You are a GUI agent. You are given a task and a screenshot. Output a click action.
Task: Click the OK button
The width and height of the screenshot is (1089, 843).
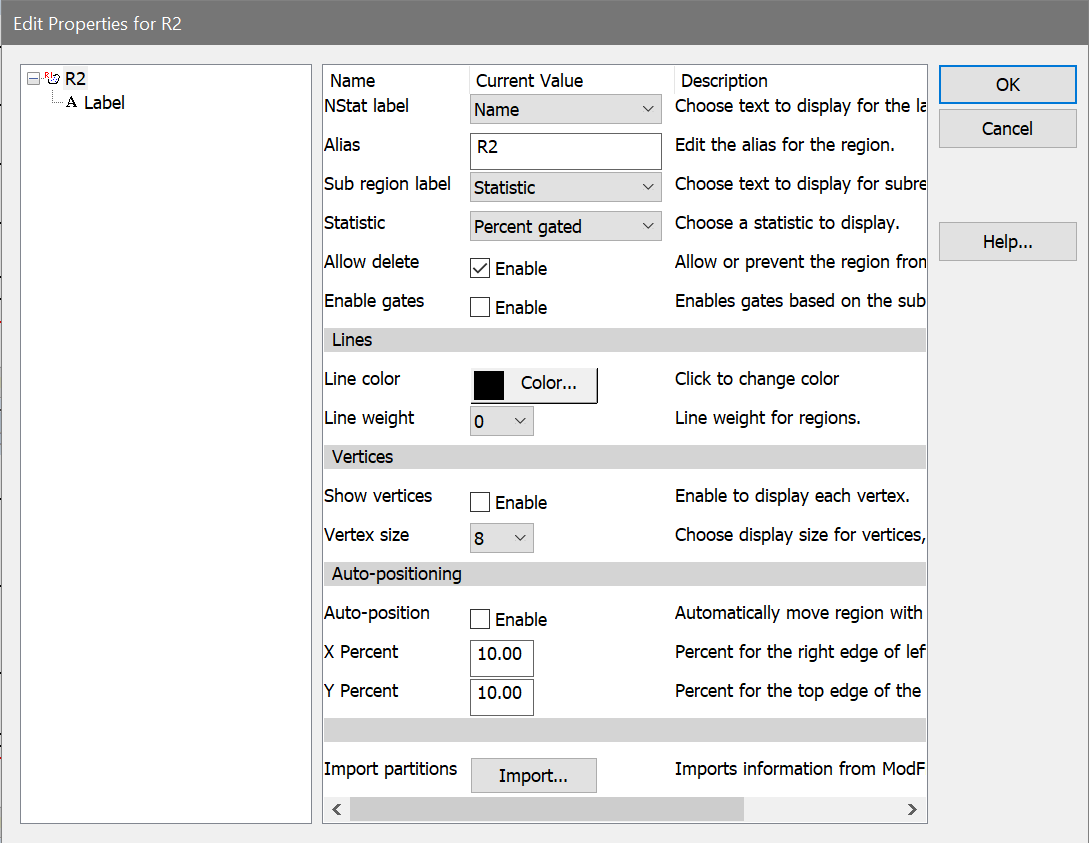tap(1007, 85)
